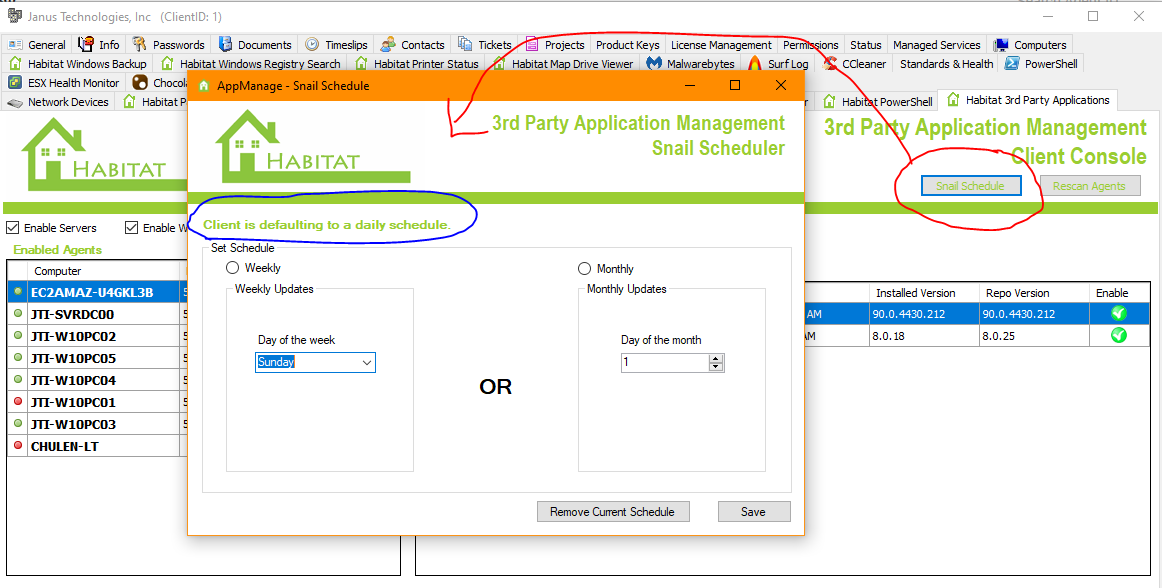Expand the Day of the week dropdown
The image size is (1162, 588).
(x=366, y=362)
